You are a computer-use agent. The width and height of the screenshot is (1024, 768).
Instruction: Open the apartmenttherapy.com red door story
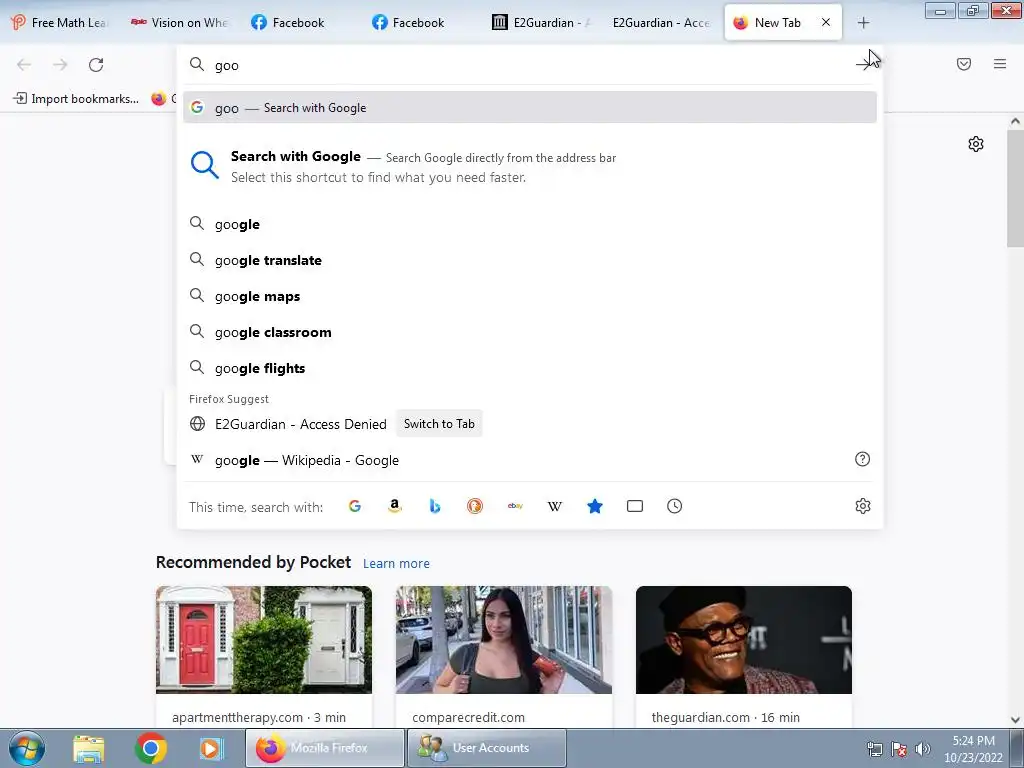click(x=264, y=640)
